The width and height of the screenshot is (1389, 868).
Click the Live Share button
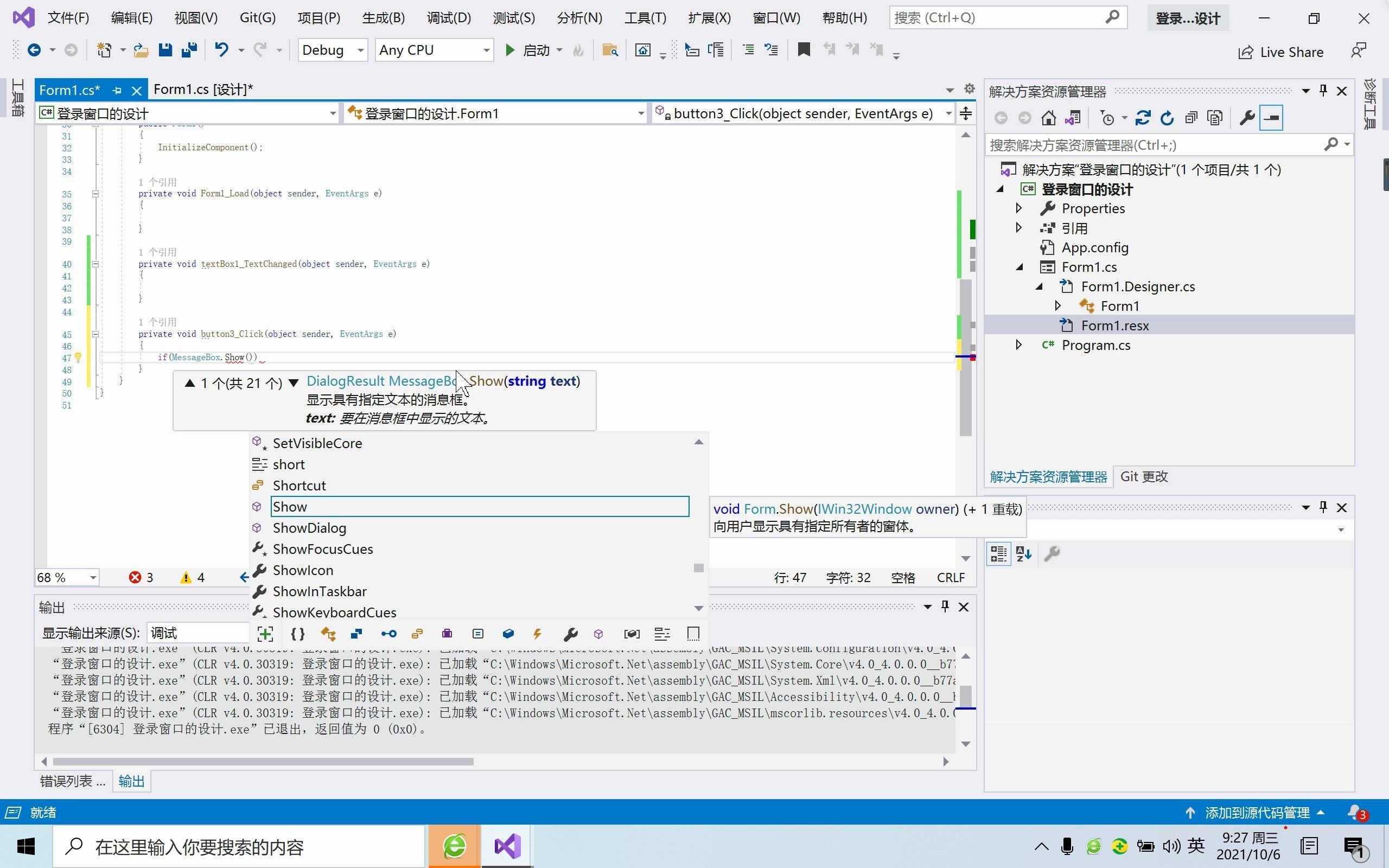pyautogui.click(x=1281, y=52)
